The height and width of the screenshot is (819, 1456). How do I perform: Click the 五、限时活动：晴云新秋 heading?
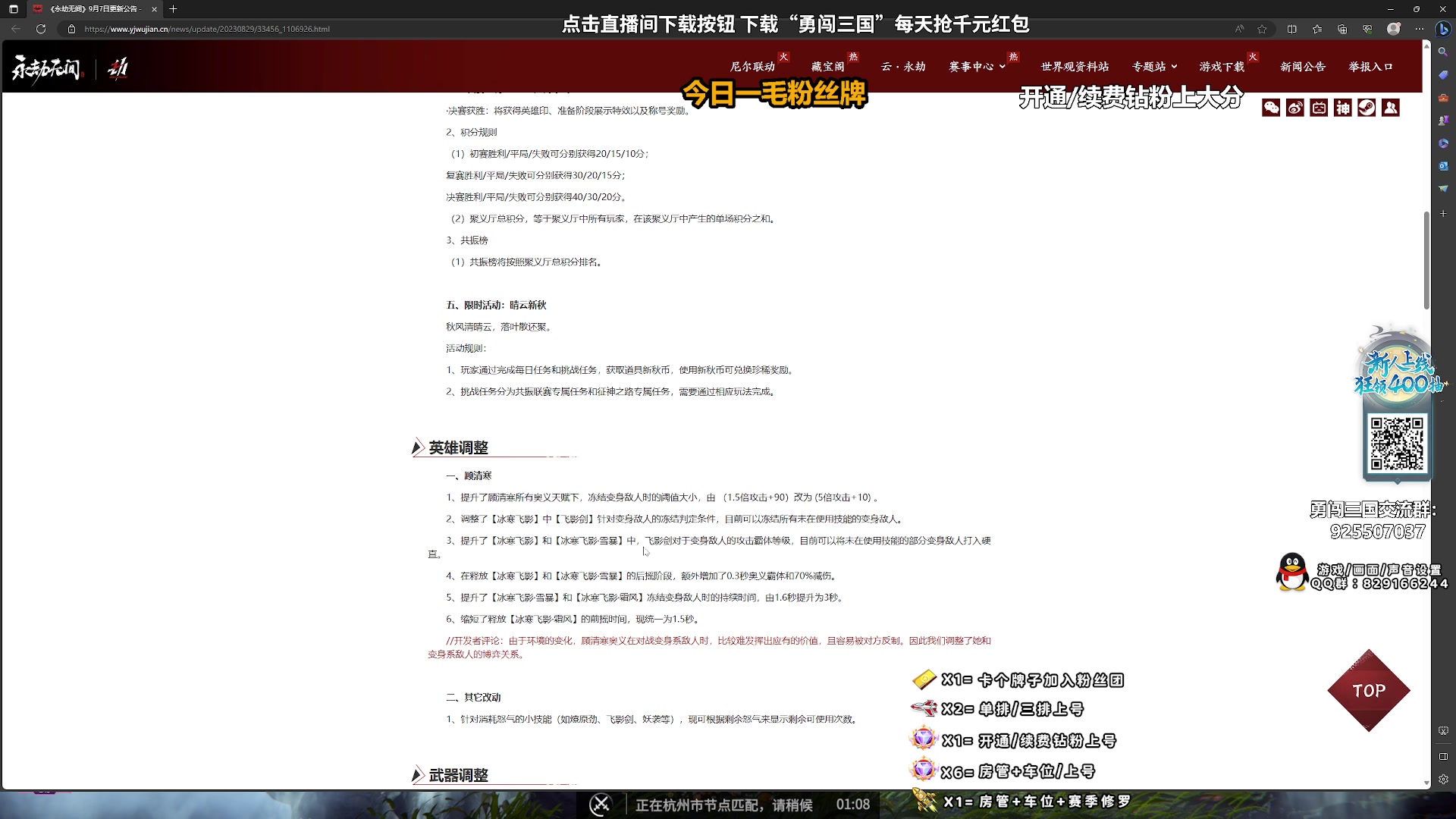tap(496, 305)
